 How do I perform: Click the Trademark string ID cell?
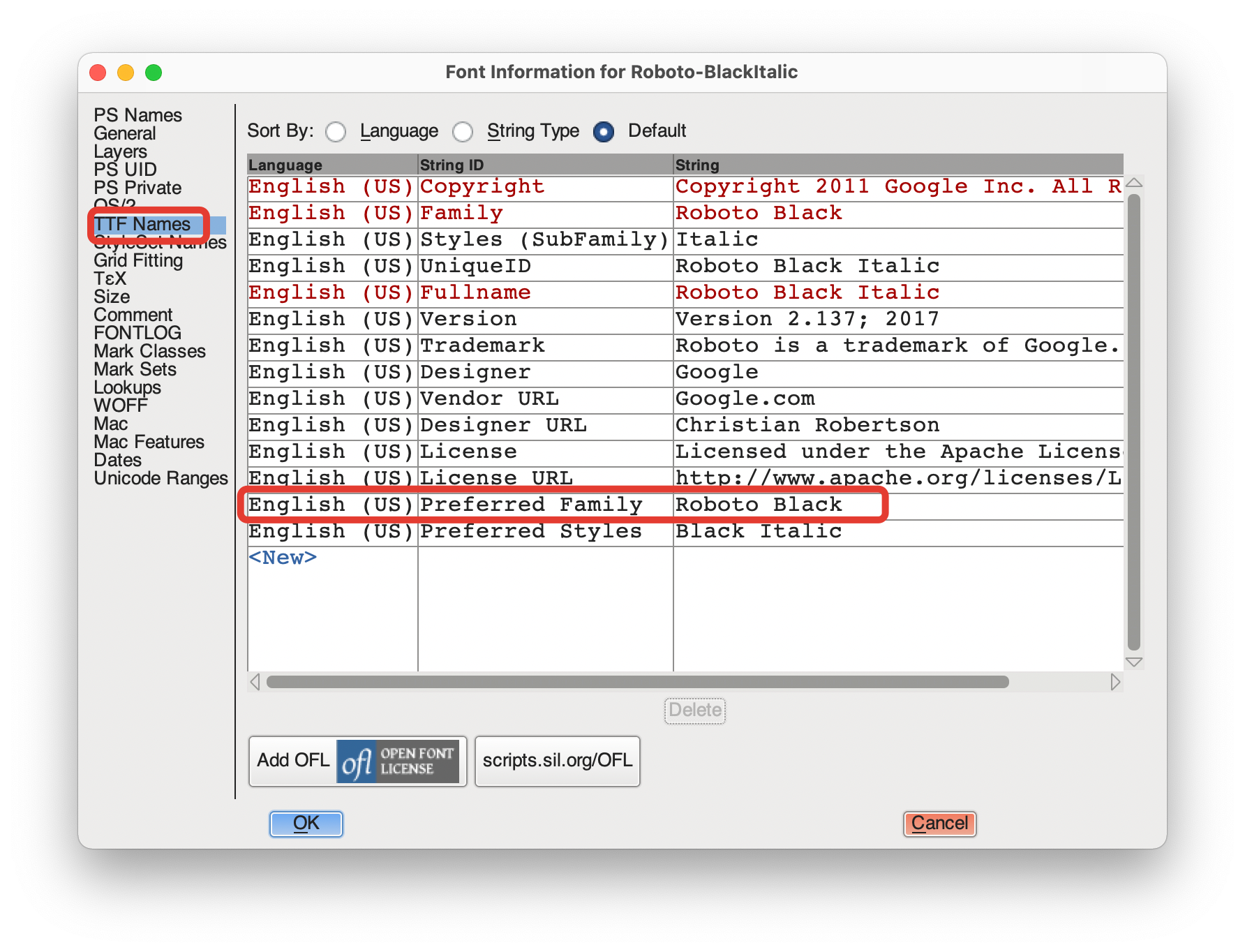[546, 346]
